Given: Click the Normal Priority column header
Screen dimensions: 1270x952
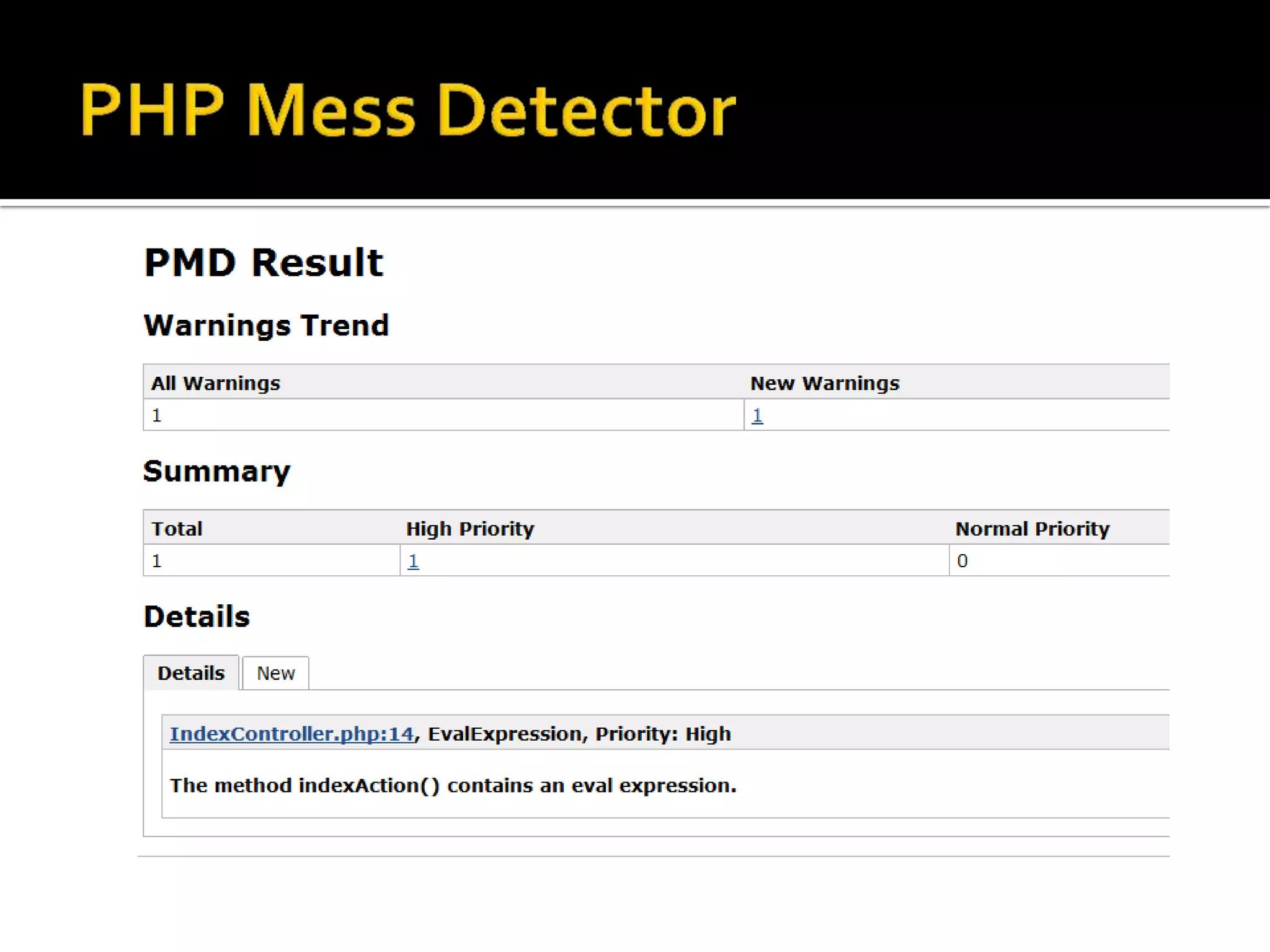Looking at the screenshot, I should 1032,529.
